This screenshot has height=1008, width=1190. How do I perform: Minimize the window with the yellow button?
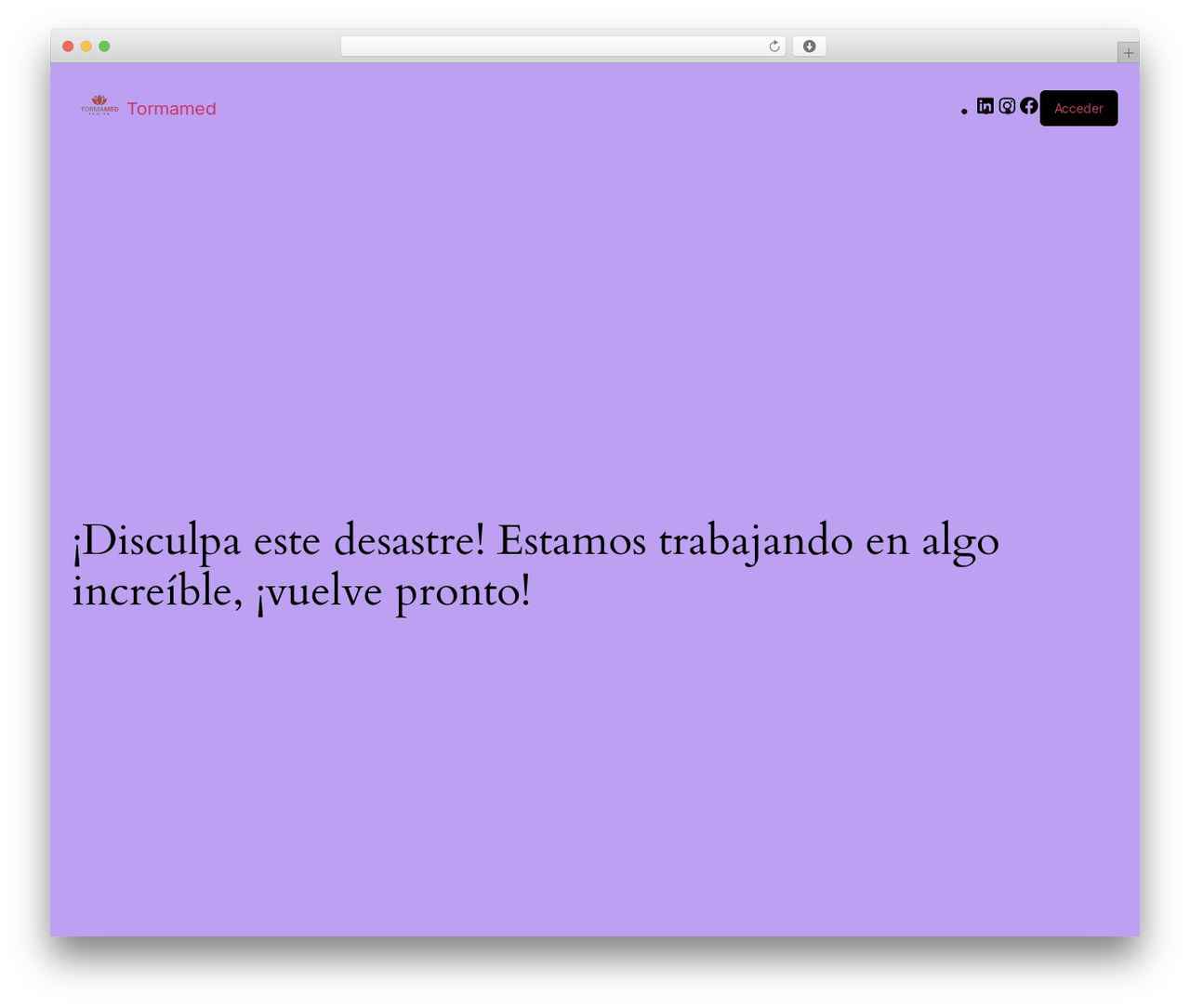[x=86, y=46]
